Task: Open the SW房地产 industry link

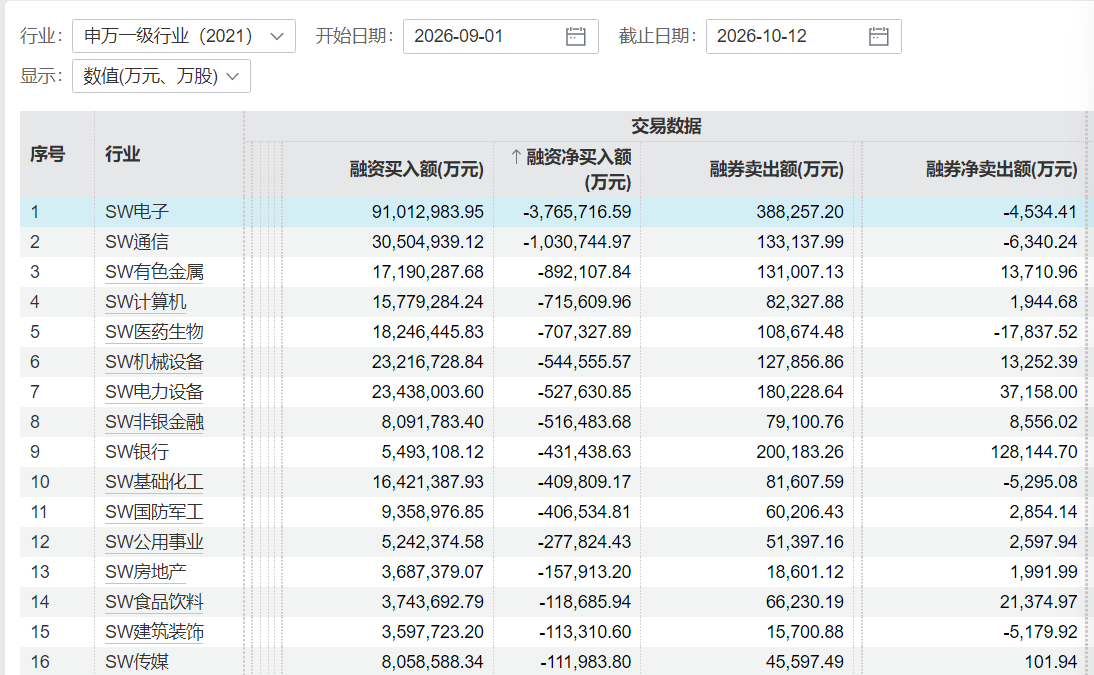Action: 146,572
